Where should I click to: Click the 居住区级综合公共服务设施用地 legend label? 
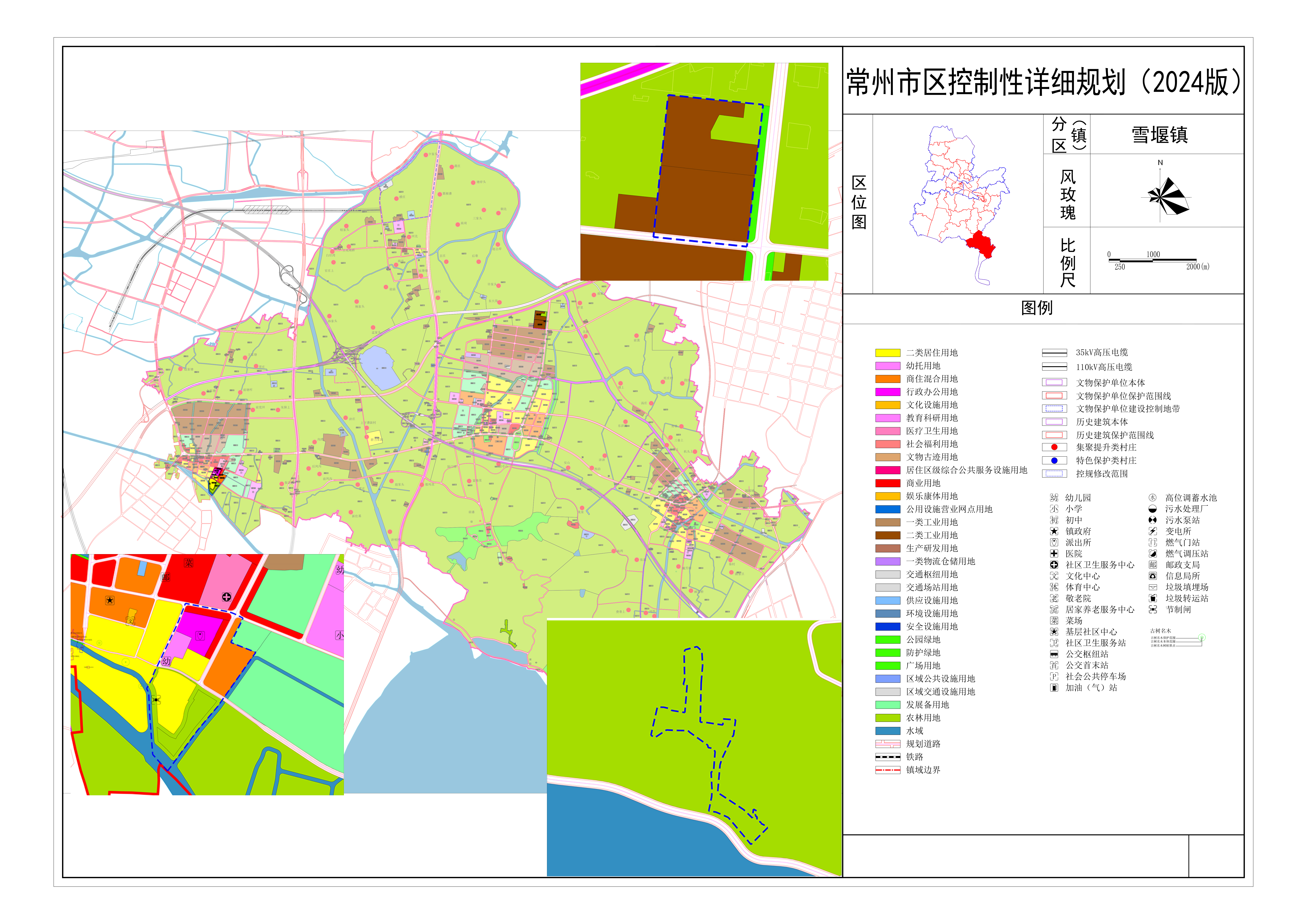point(967,470)
